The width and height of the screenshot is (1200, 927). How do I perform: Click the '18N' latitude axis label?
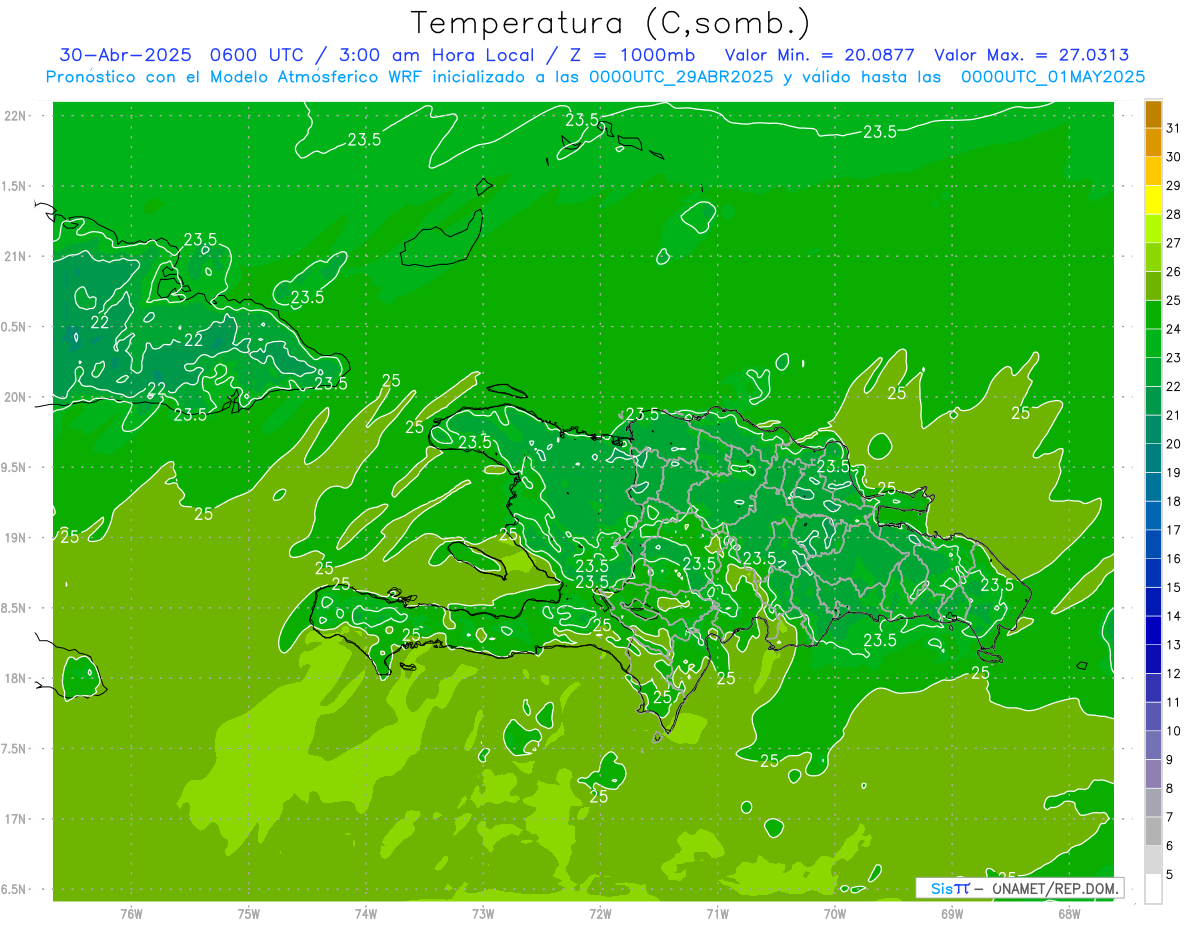point(14,679)
